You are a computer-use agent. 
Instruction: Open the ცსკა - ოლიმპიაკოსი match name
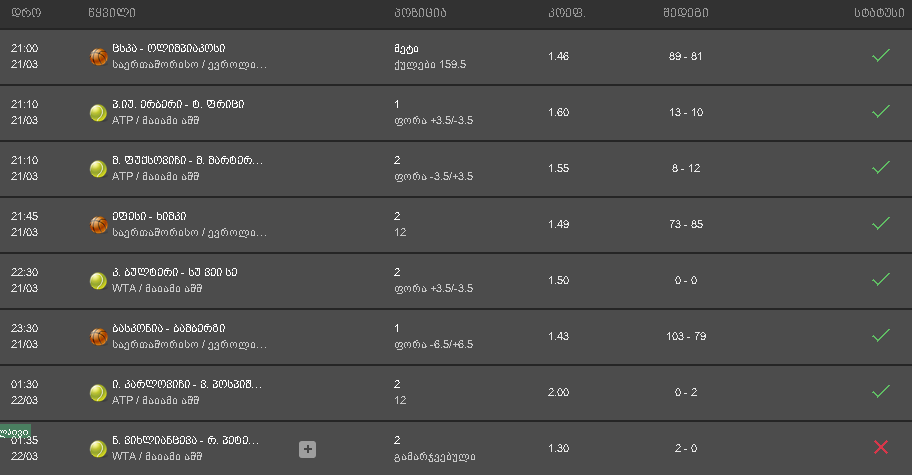click(168, 48)
